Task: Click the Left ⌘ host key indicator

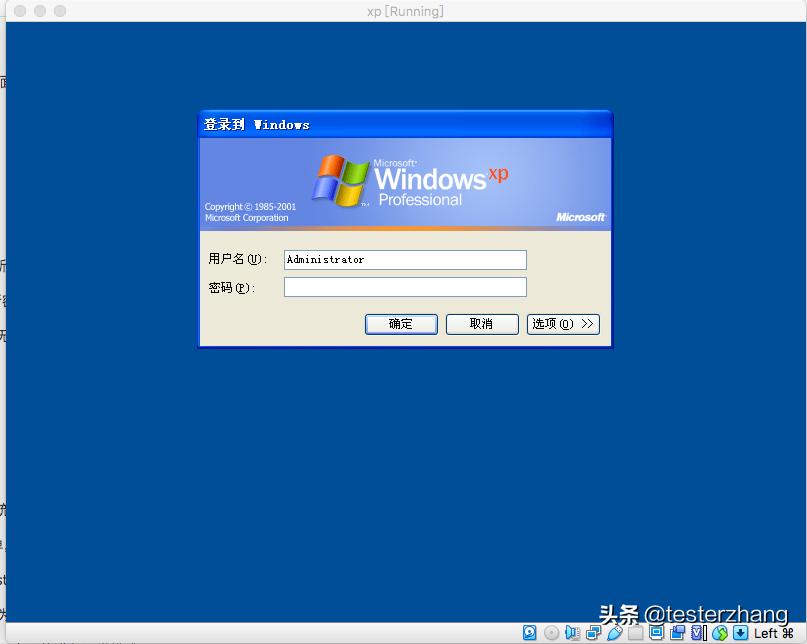Action: [773, 632]
